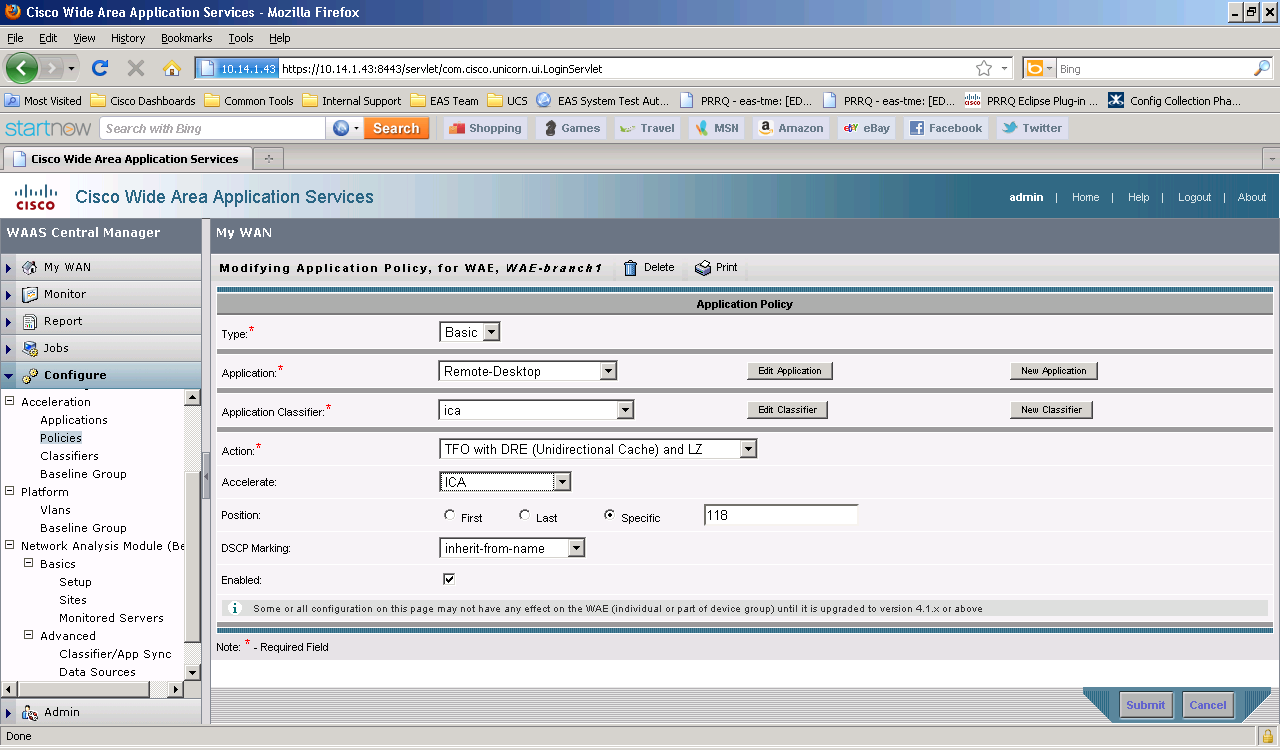Click the Bing search magnifier icon
Viewport: 1280px width, 750px height.
pyautogui.click(x=1262, y=69)
